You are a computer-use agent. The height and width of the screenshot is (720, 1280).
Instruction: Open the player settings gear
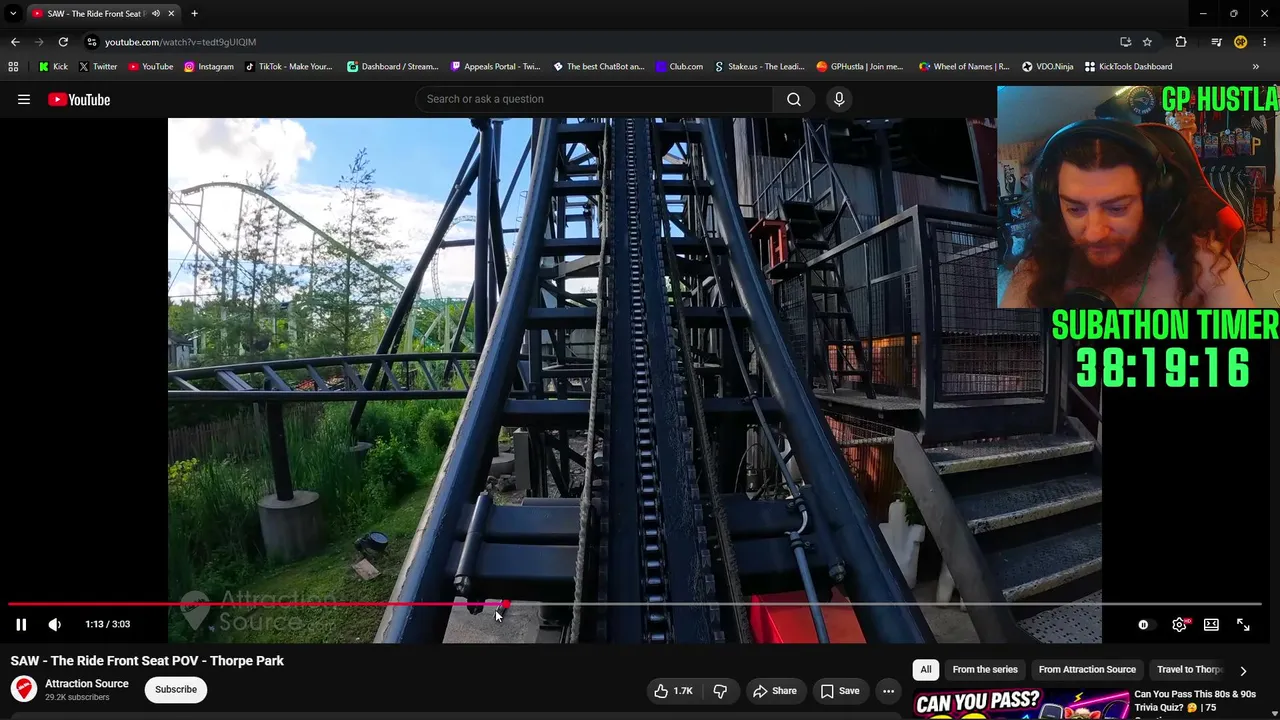[1180, 624]
